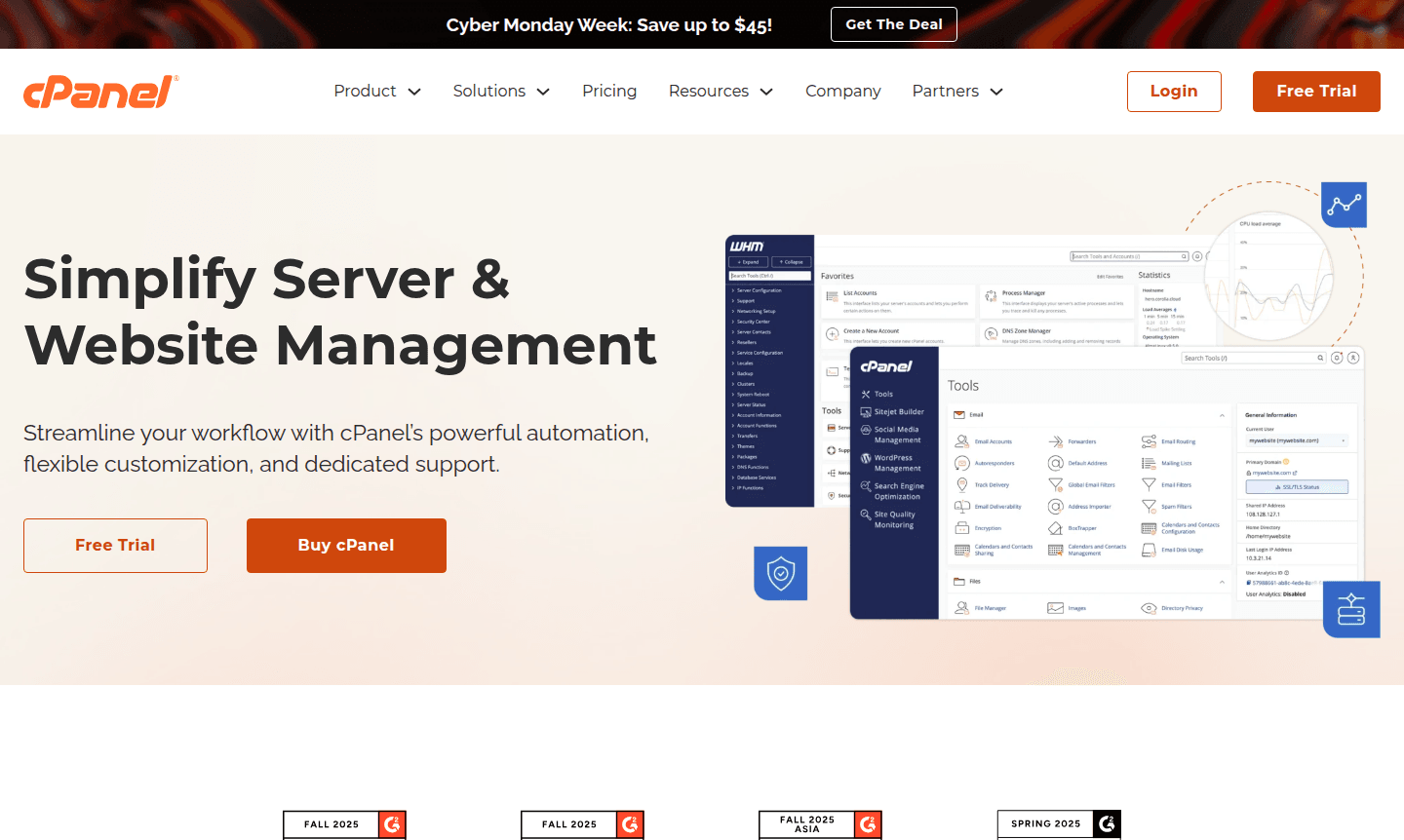This screenshot has height=840, width=1404.
Task: Open the notification bell in the cPanel header
Action: 1337,358
